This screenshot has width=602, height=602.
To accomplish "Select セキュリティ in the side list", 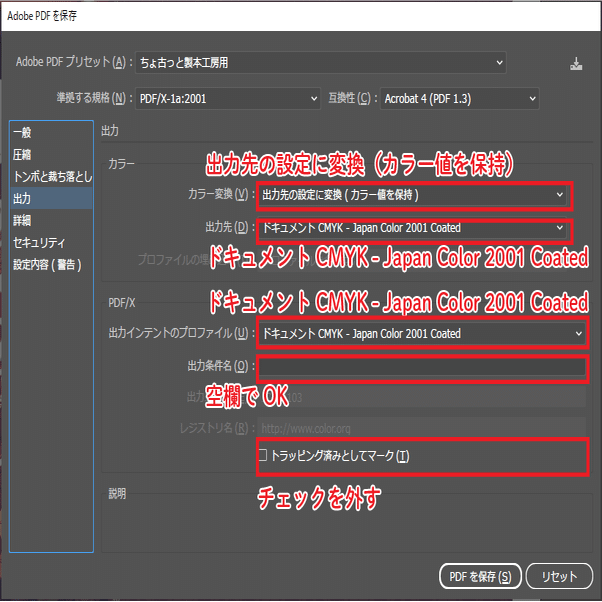I will pos(51,243).
